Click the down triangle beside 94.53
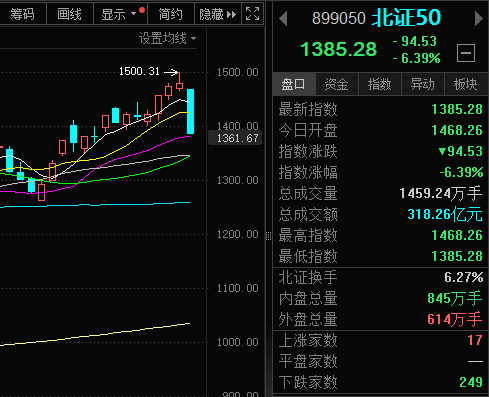 442,152
